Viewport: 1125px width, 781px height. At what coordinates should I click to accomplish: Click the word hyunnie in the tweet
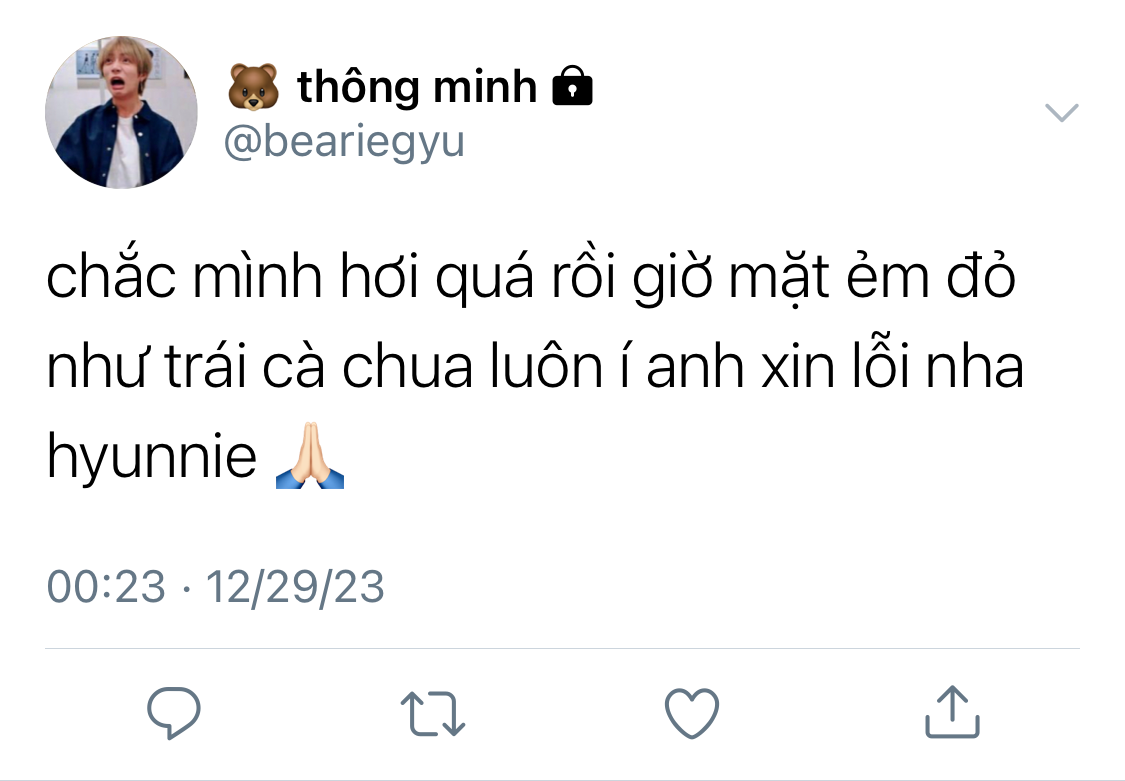pyautogui.click(x=151, y=456)
